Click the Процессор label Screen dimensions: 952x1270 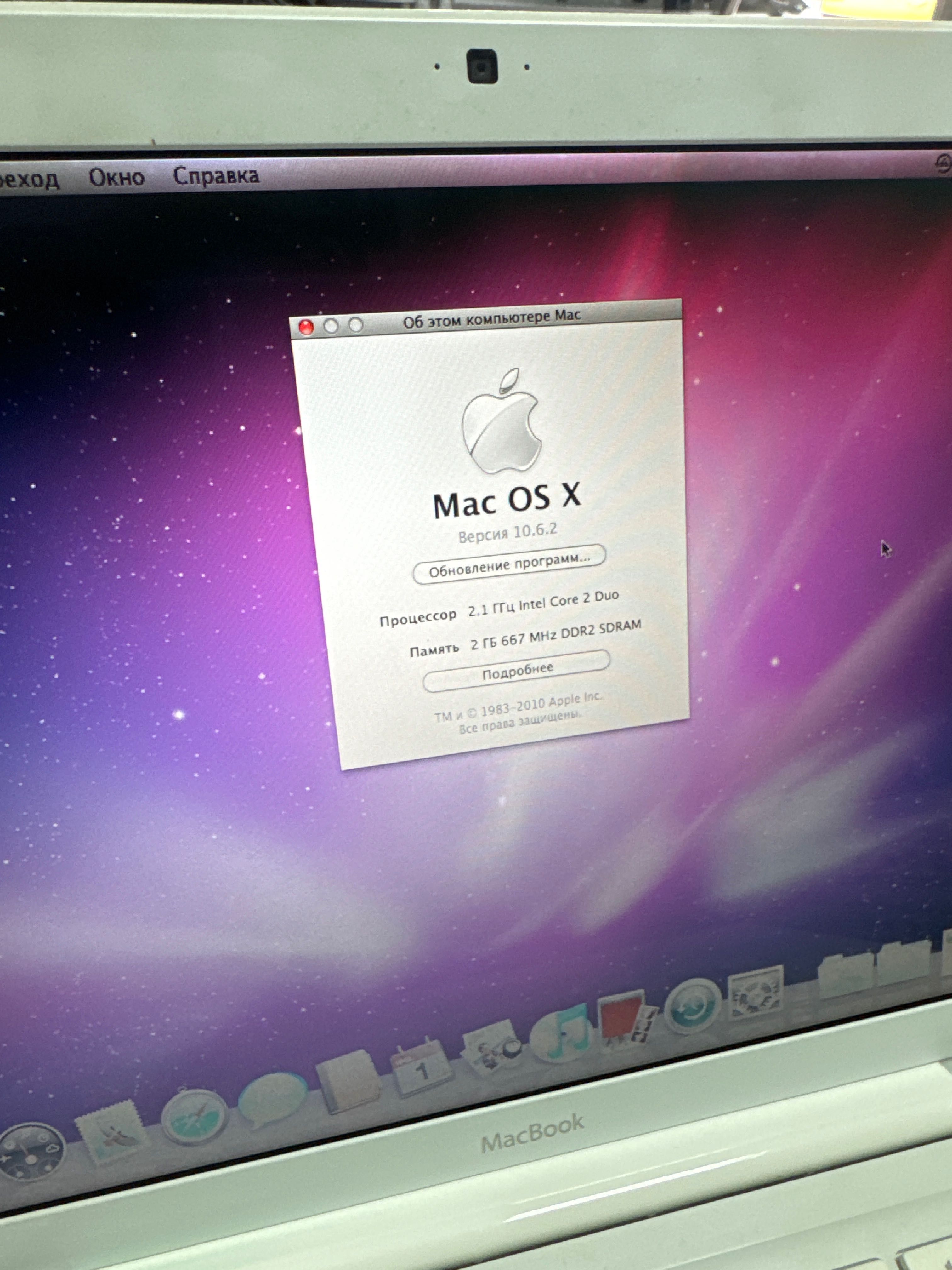[x=418, y=618]
